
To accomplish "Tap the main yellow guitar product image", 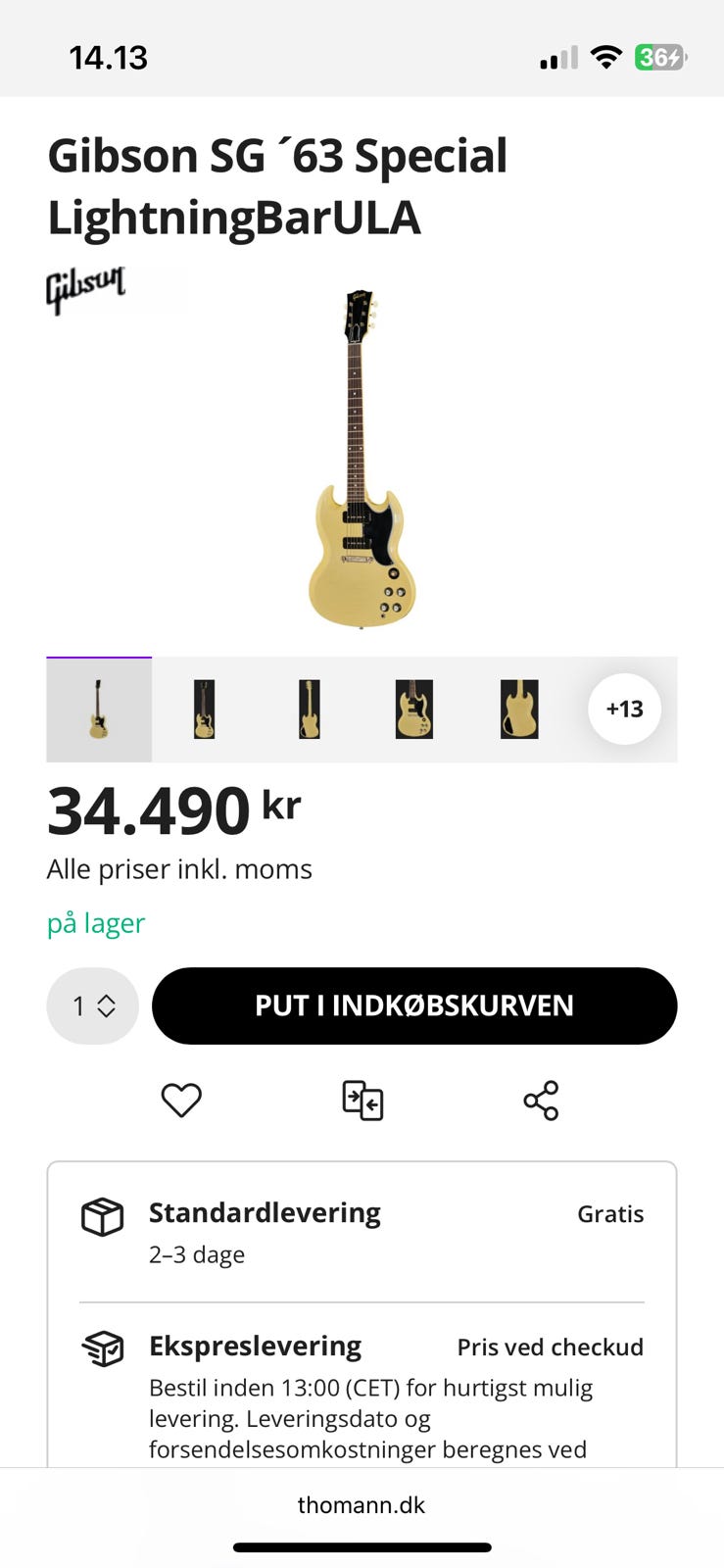I will point(362,459).
